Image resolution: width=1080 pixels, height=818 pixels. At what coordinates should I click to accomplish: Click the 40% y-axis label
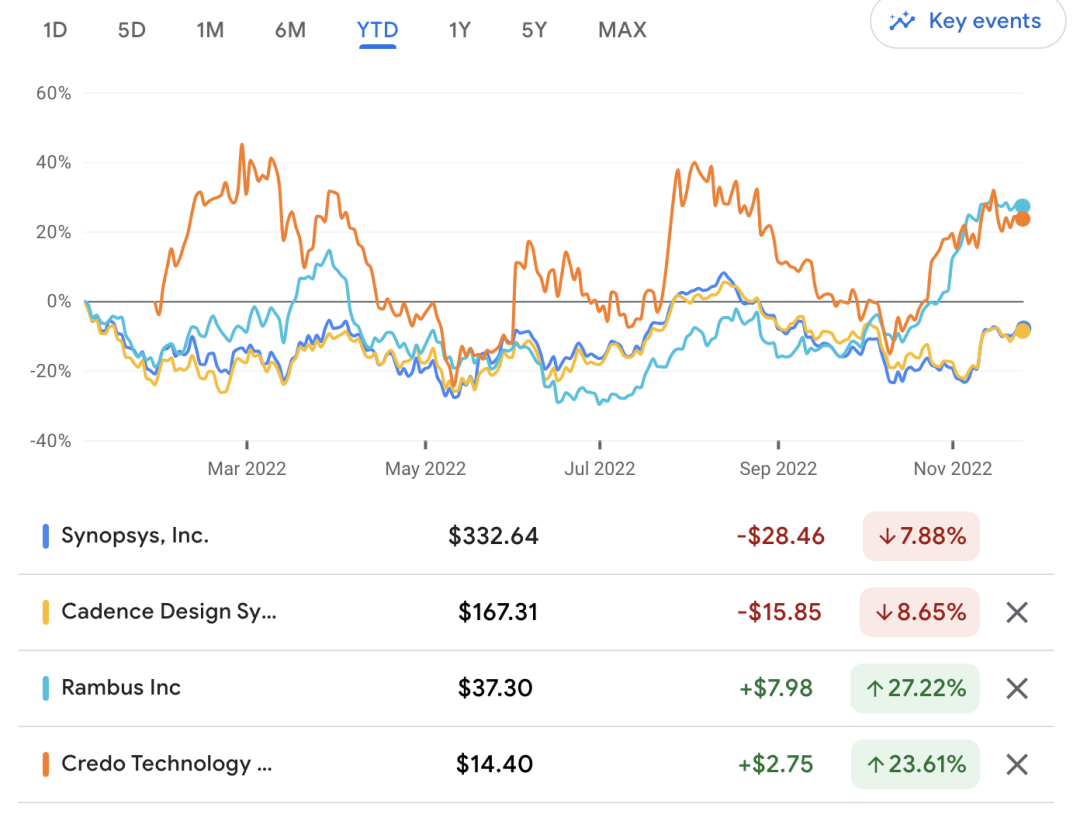pos(53,162)
